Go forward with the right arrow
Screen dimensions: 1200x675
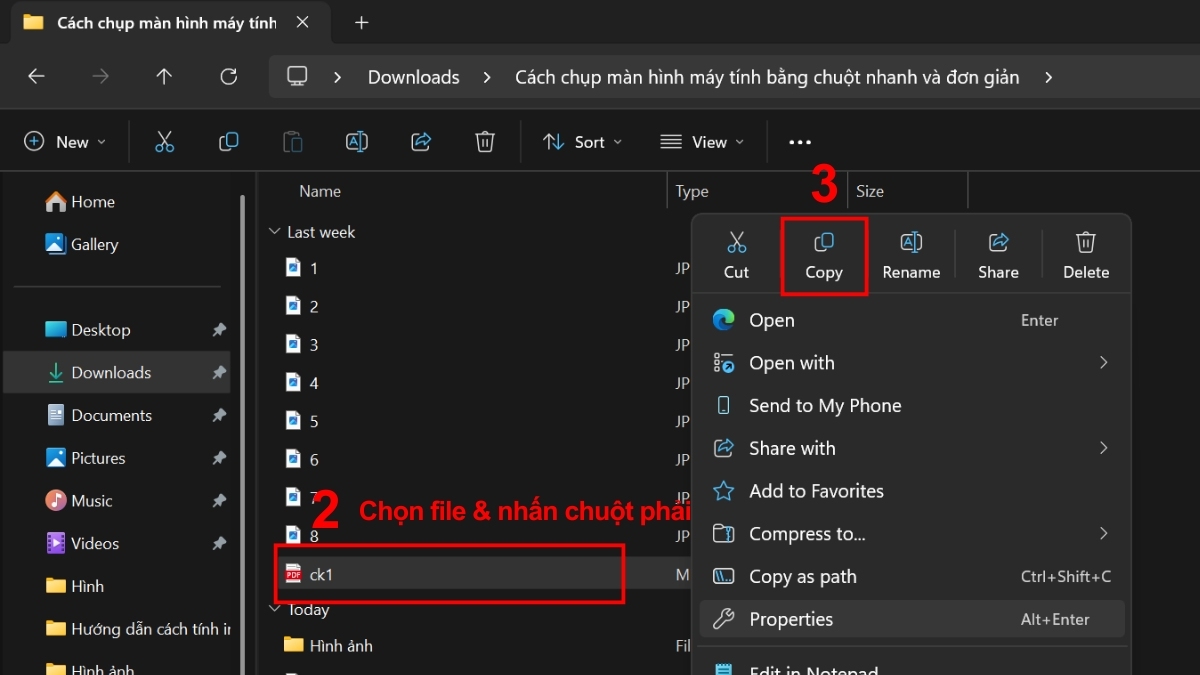coord(100,77)
